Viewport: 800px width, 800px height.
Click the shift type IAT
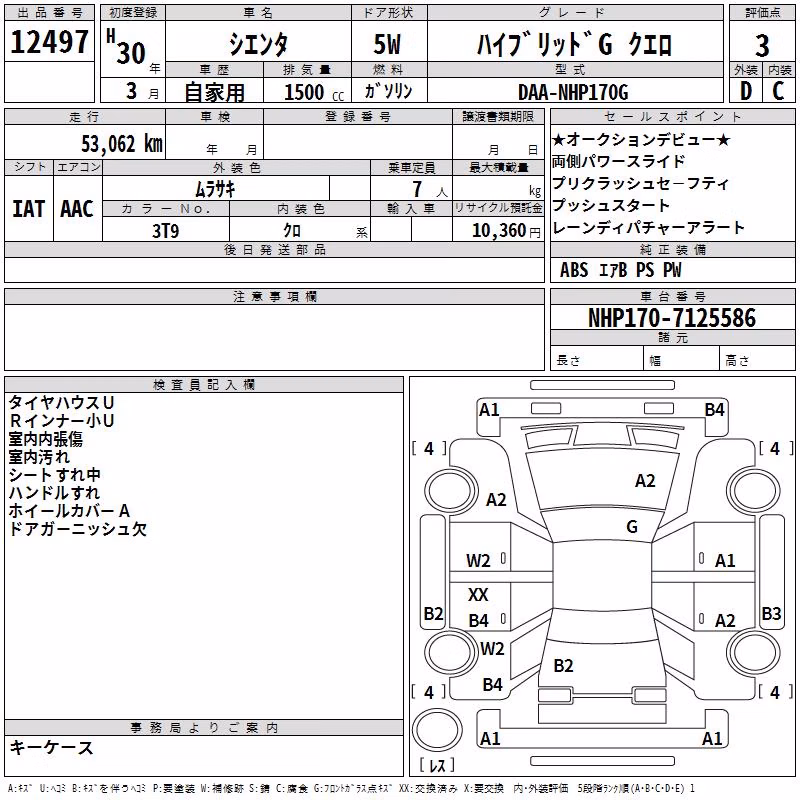tap(29, 209)
